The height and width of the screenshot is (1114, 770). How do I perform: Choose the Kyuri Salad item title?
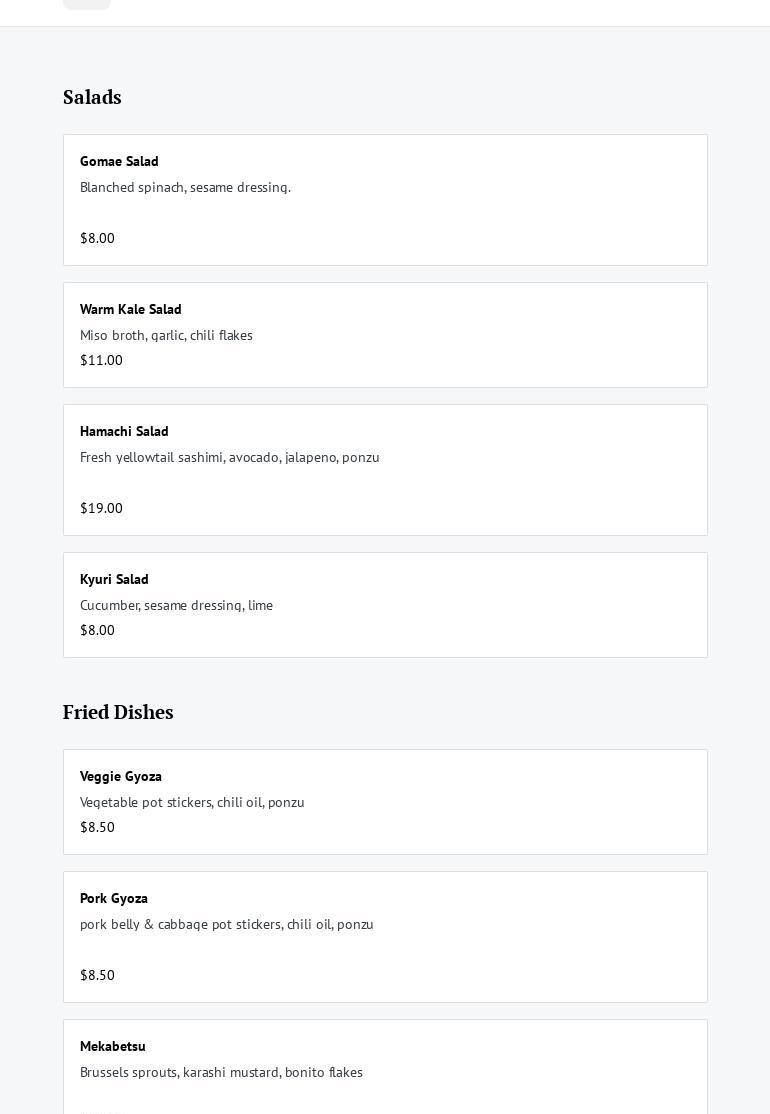pos(114,579)
